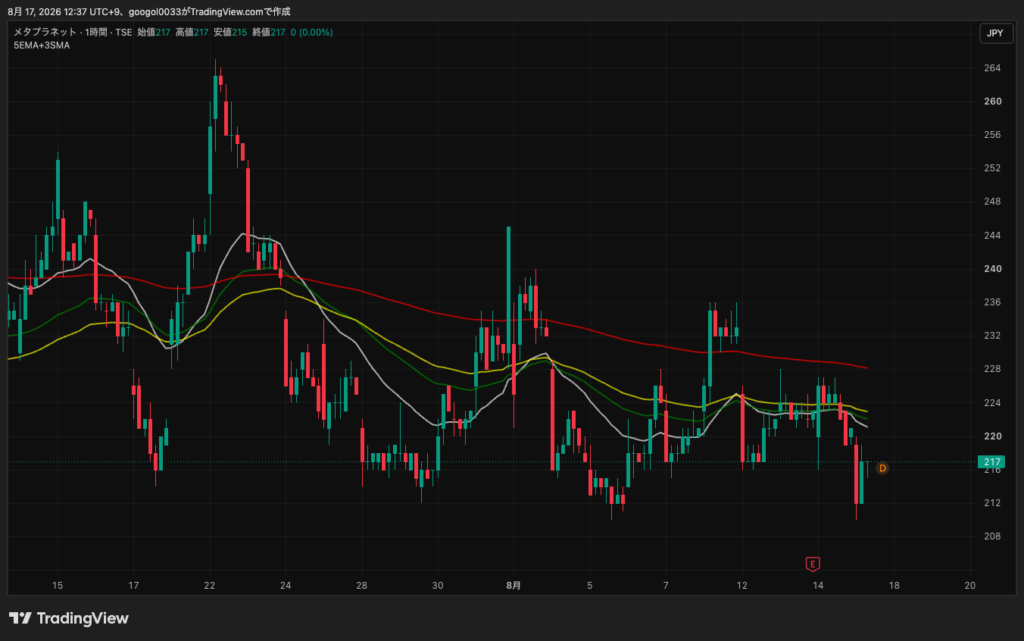Click the highest candlestick near 264
Viewport: 1024px width, 641px height.
[216, 98]
